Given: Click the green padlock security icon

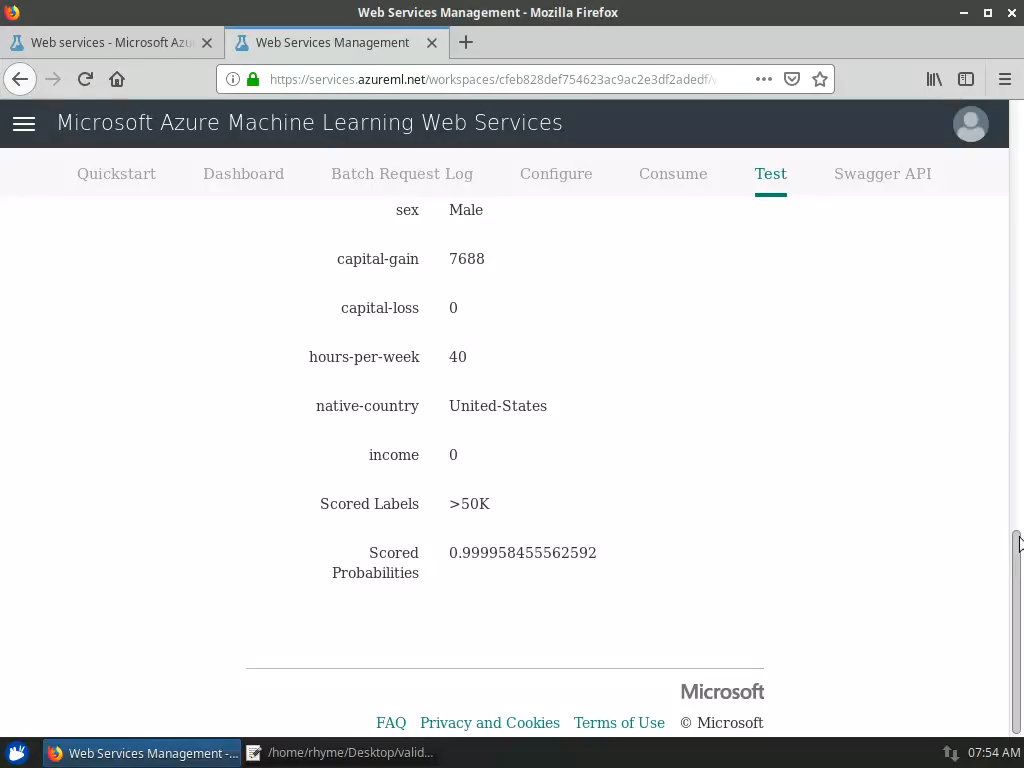Looking at the screenshot, I should tap(253, 79).
